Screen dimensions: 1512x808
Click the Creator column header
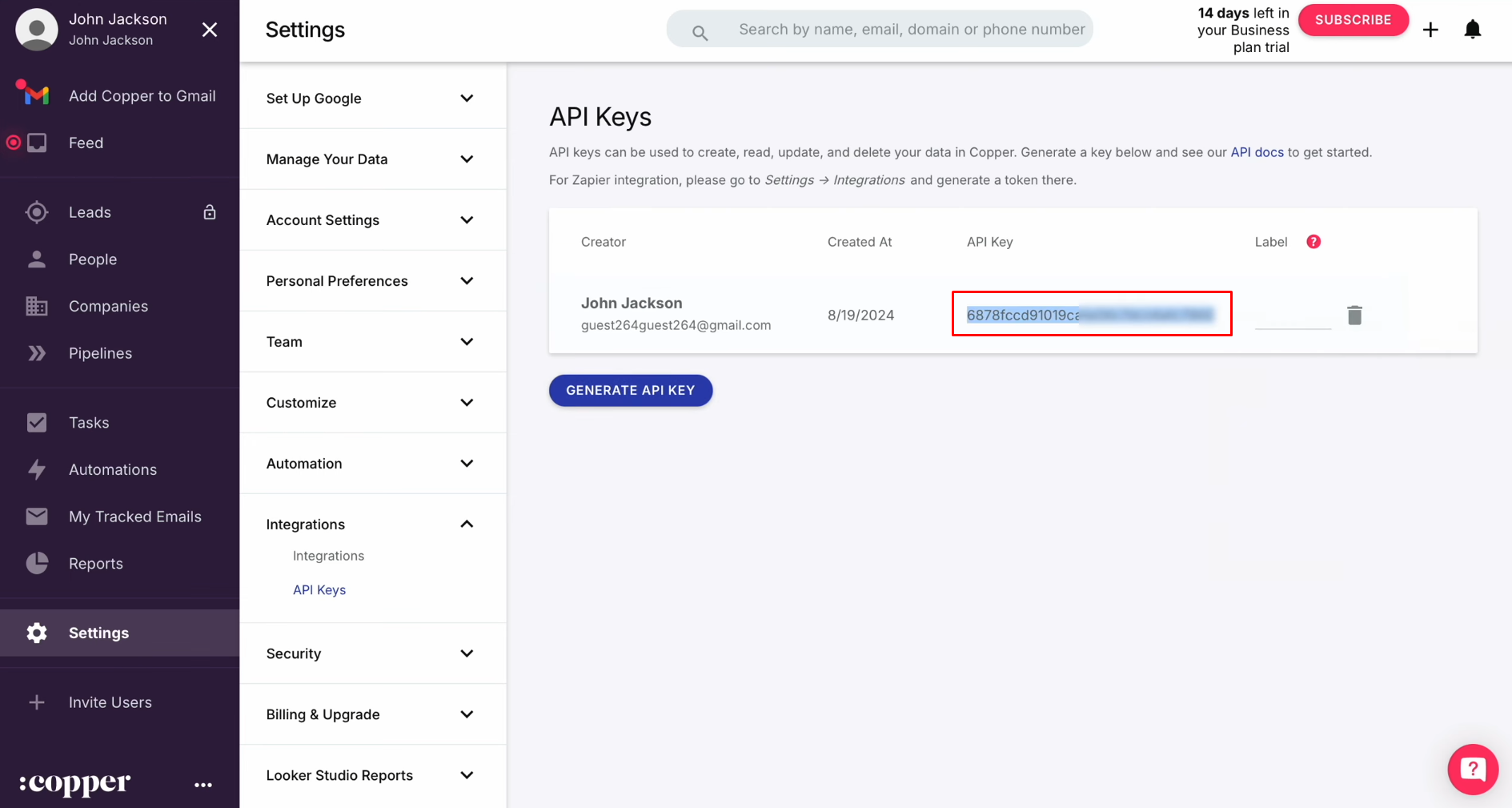click(x=604, y=242)
